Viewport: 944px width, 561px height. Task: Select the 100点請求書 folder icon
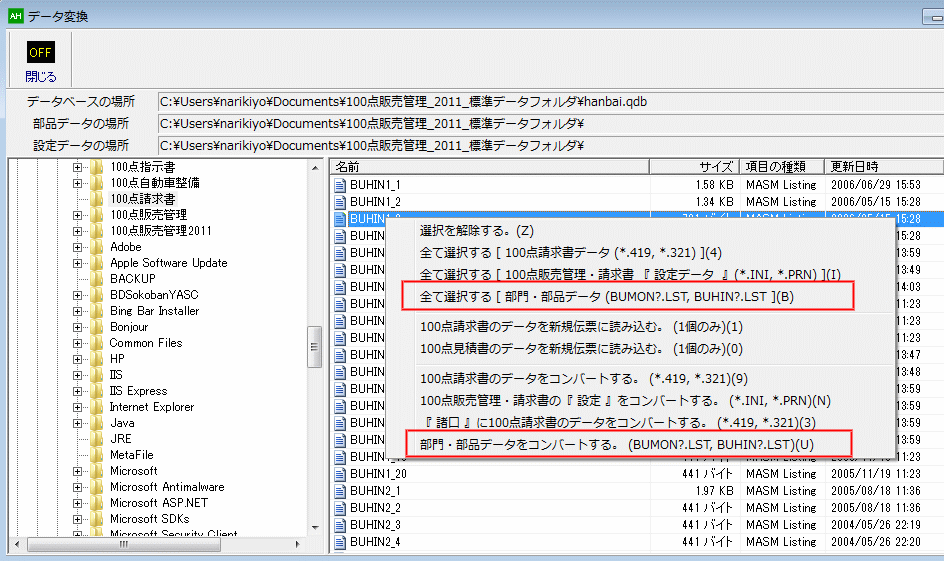coord(96,199)
